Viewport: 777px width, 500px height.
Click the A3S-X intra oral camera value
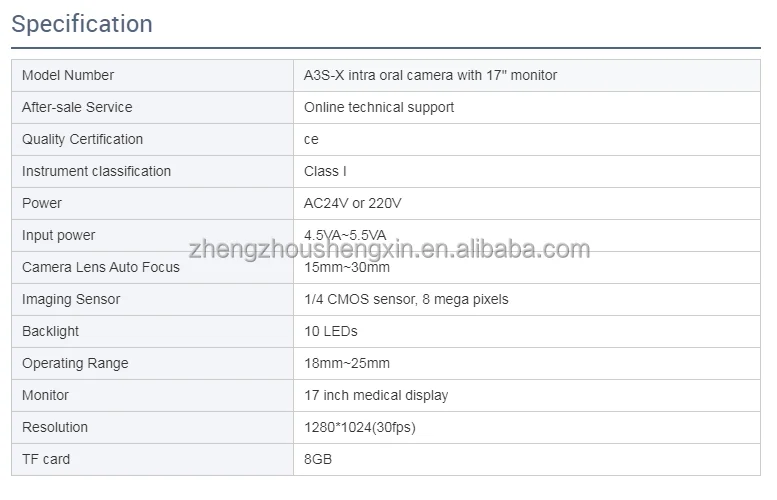[430, 75]
